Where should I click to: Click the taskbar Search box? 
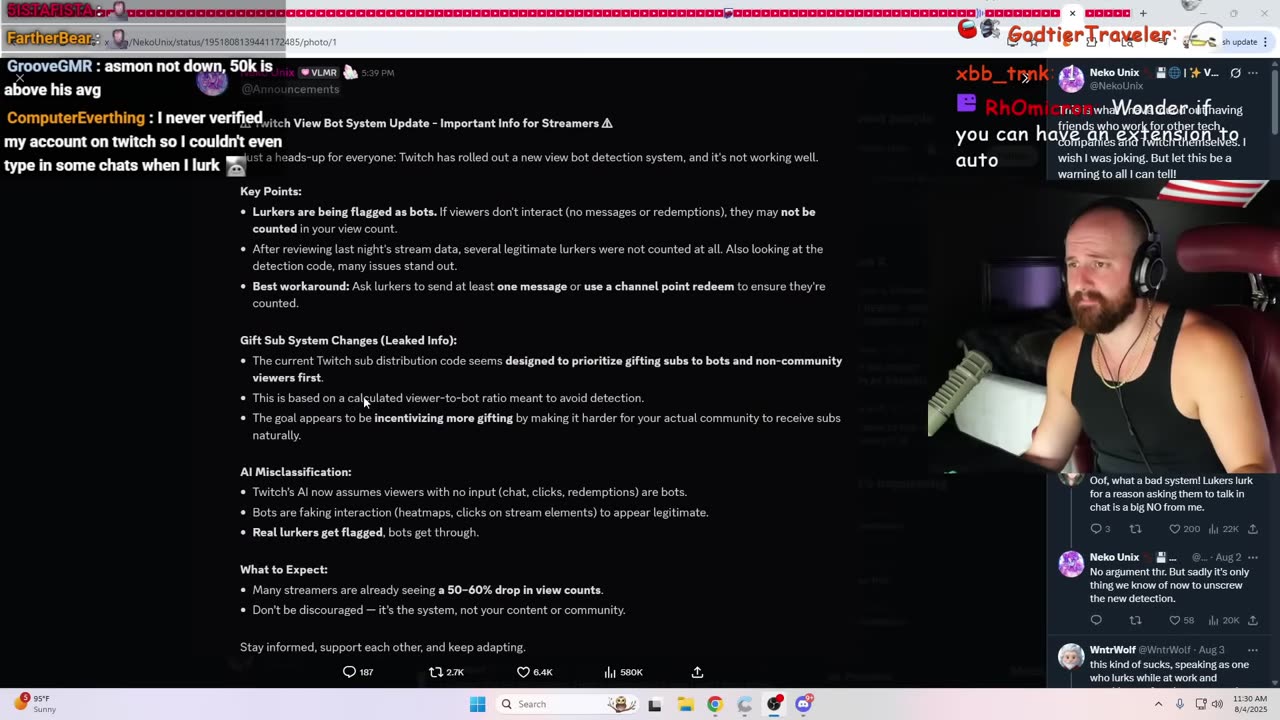pos(568,704)
